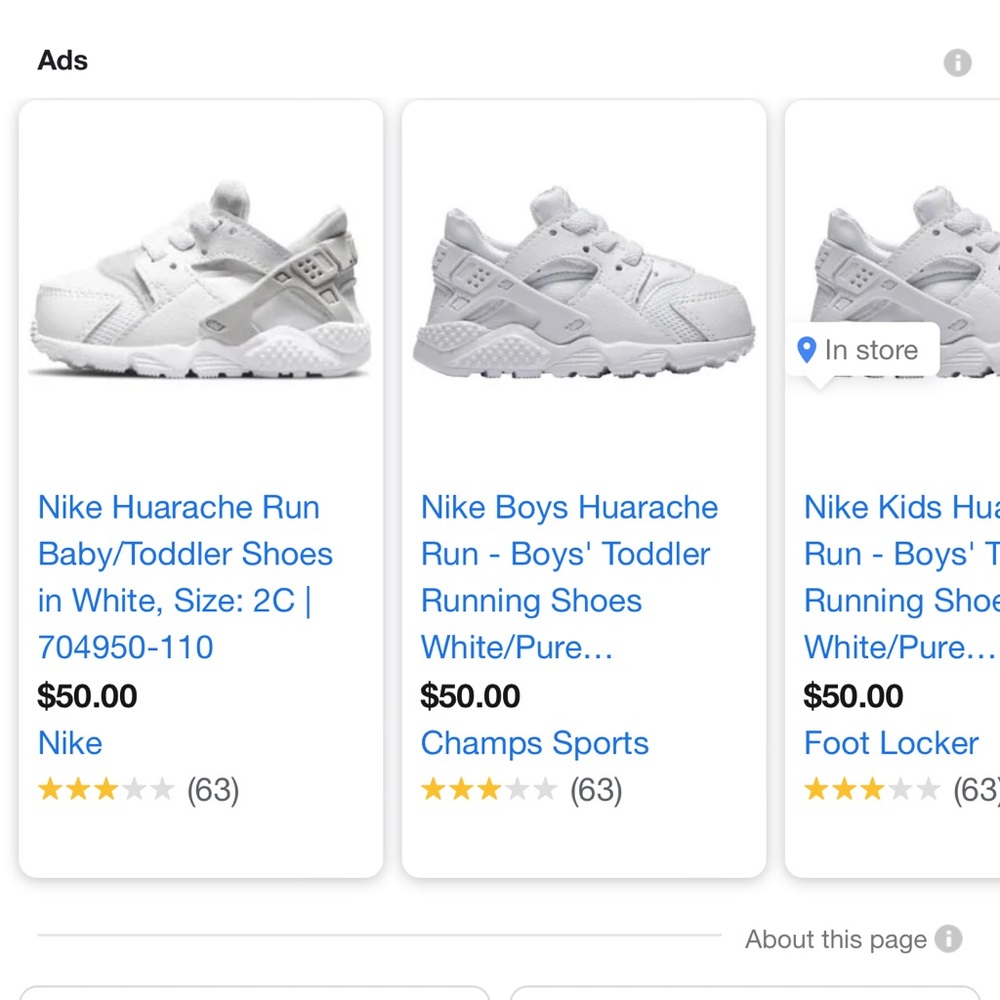The height and width of the screenshot is (1000, 1000).
Task: Open Nike Kids Huarache Run product link
Action: point(902,577)
